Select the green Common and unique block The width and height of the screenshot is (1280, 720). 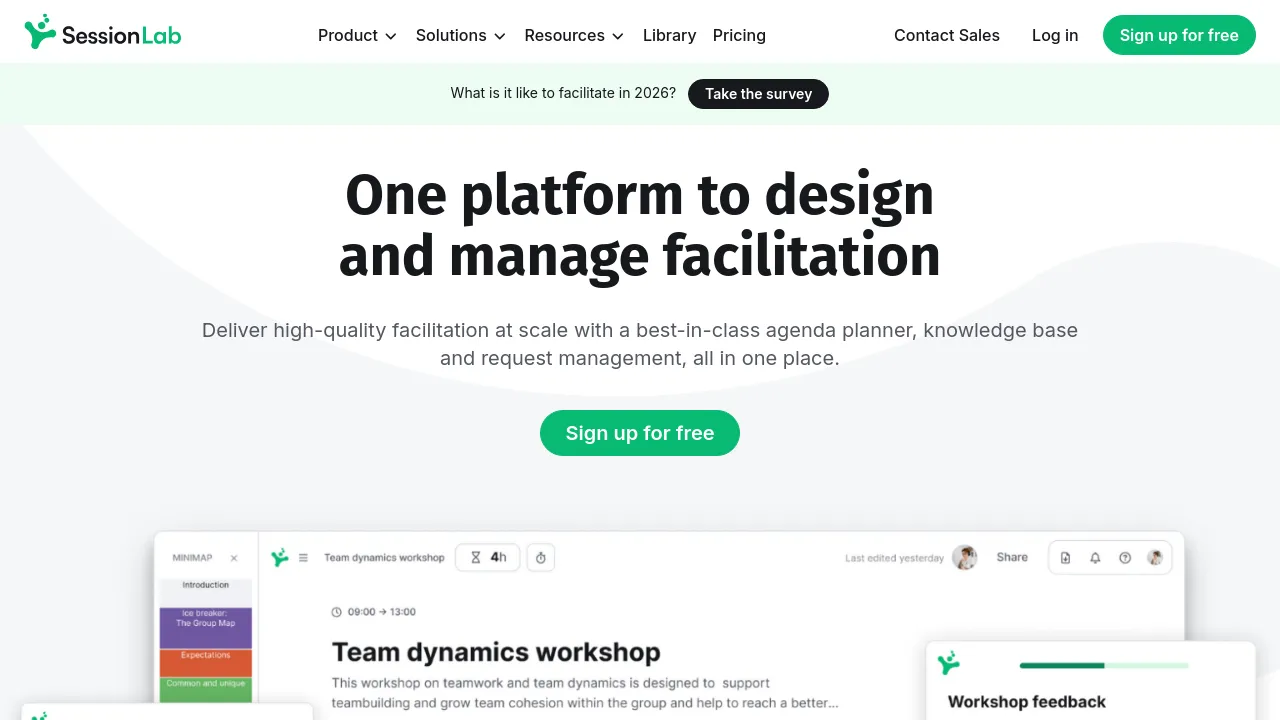coord(206,689)
